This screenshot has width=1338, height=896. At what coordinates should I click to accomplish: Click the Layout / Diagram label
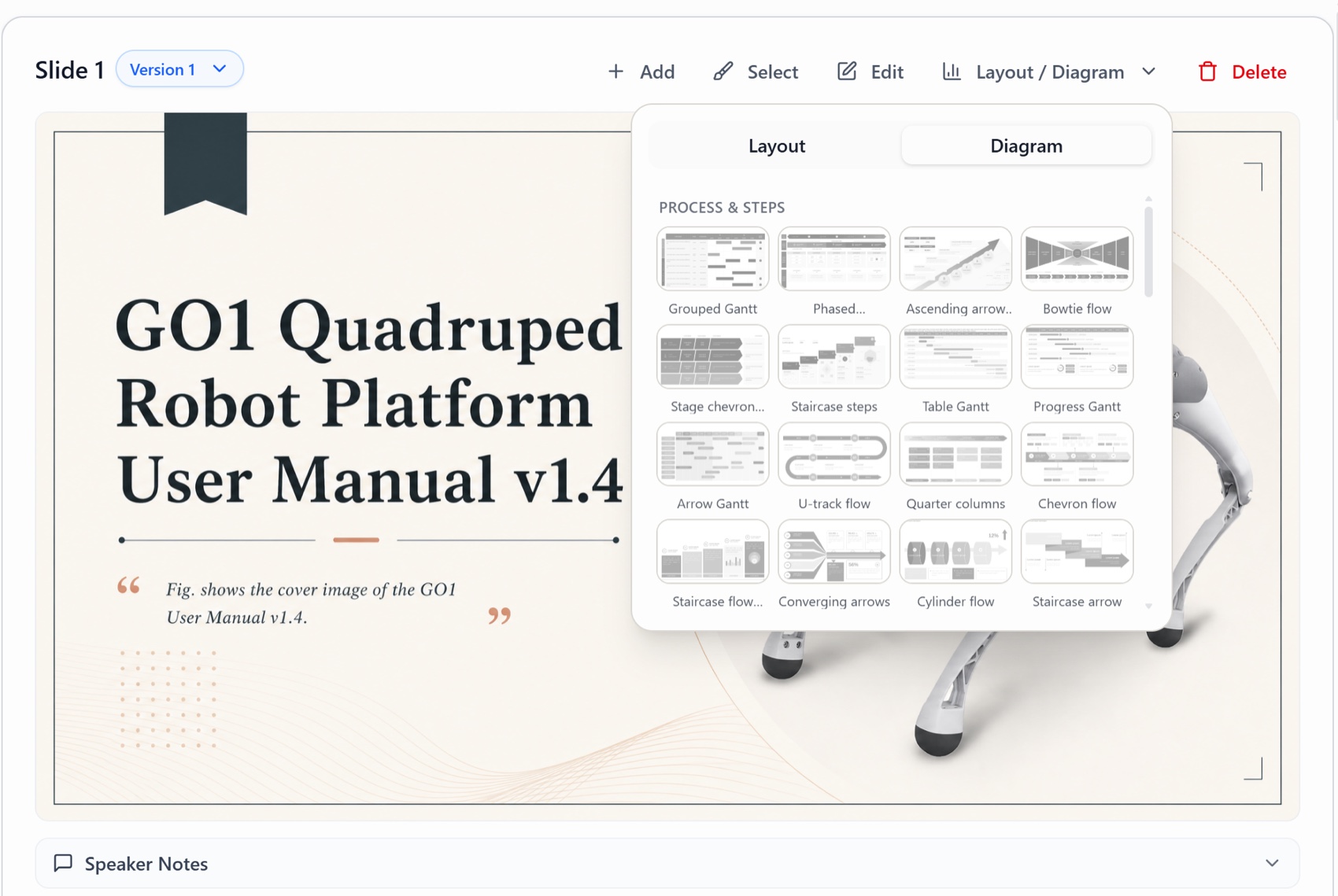click(1050, 72)
